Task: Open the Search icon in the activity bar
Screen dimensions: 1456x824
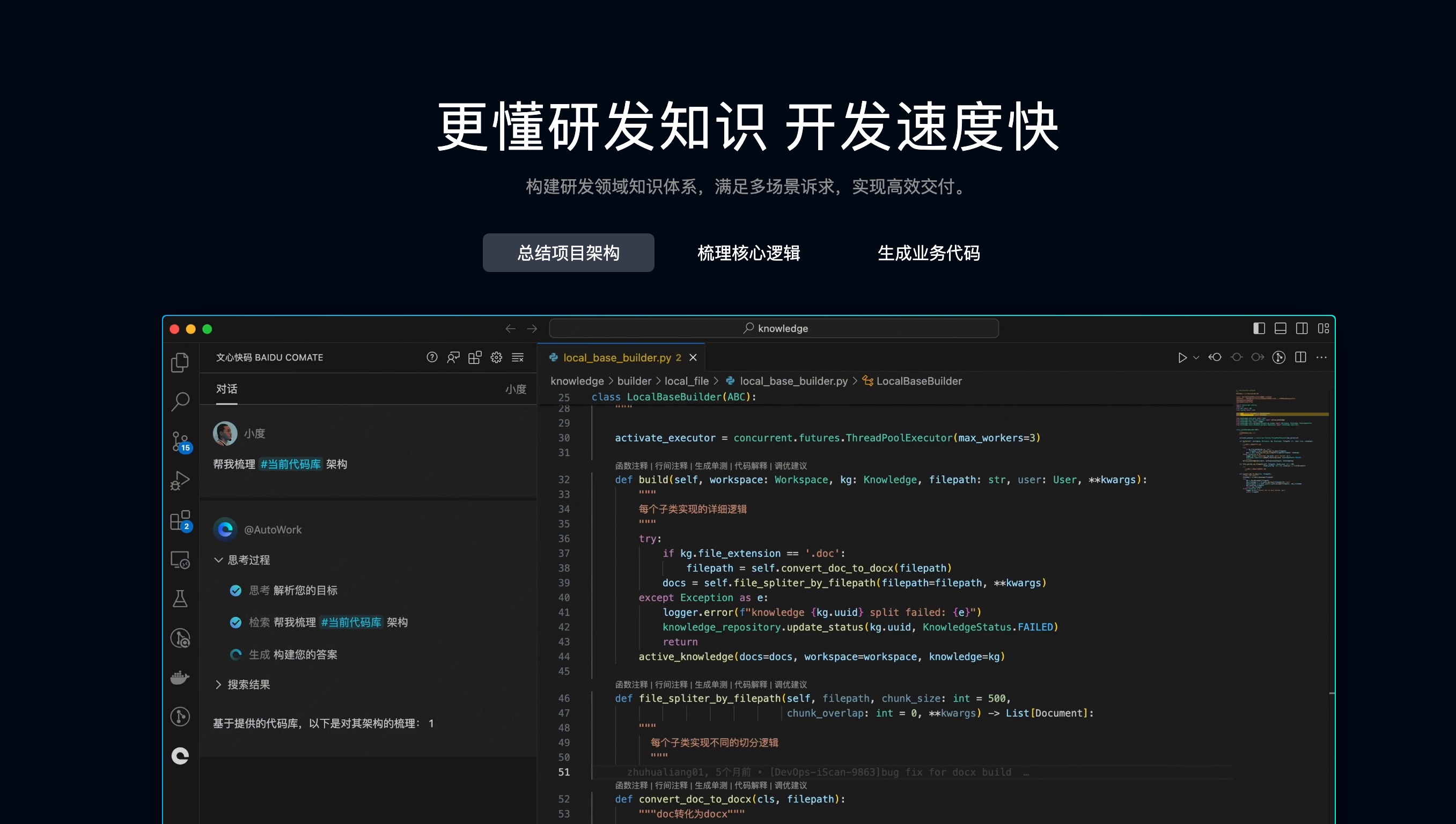Action: [x=180, y=401]
